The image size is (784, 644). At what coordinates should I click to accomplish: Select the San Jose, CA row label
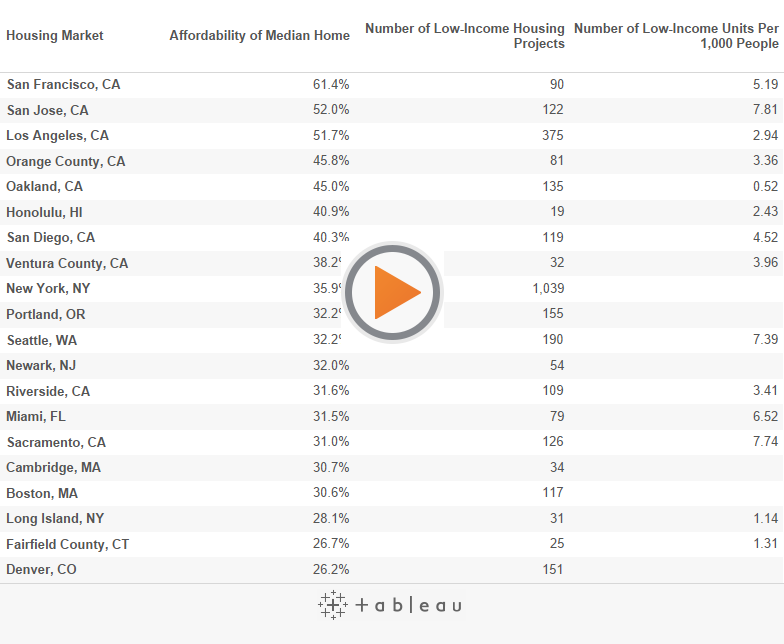click(x=47, y=111)
